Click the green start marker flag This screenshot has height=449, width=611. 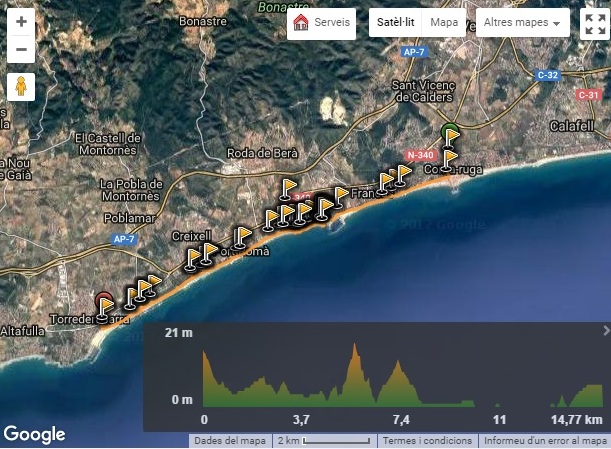(450, 135)
